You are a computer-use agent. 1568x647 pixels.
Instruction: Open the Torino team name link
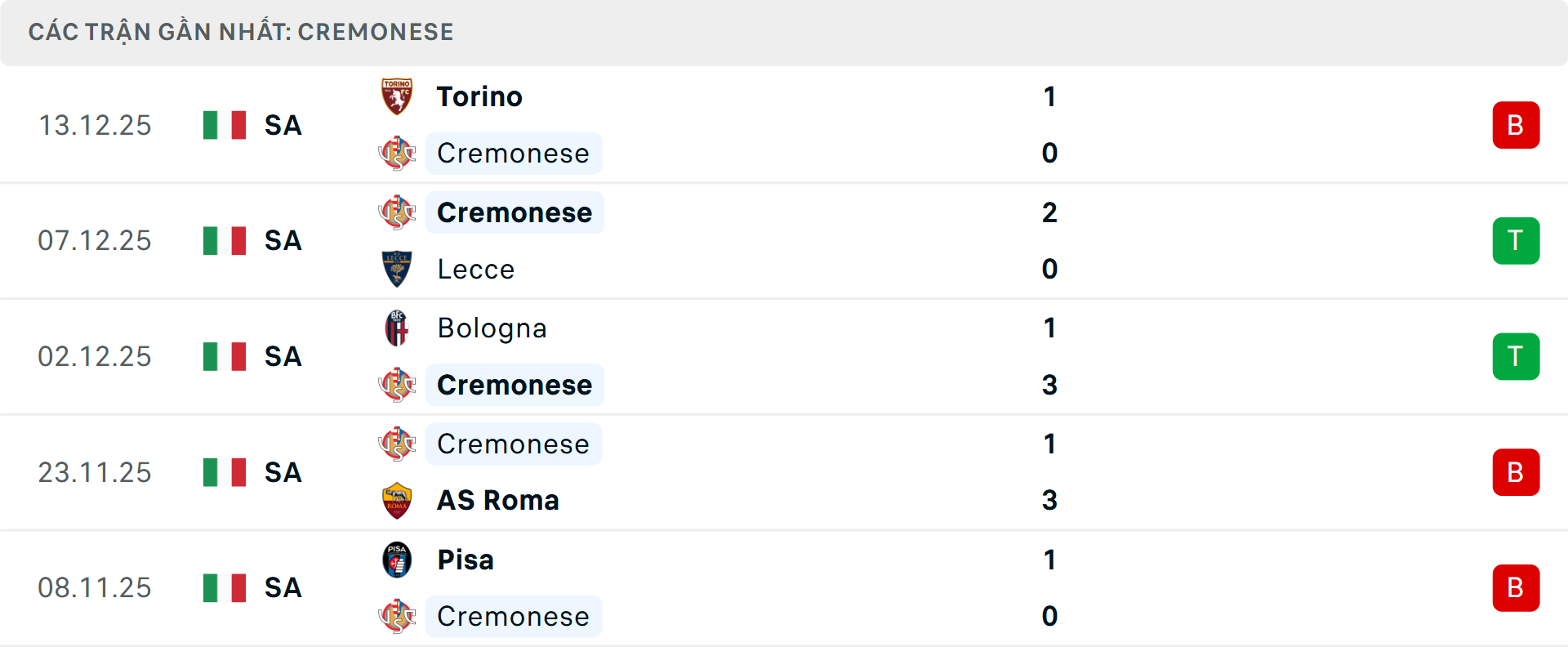(479, 96)
